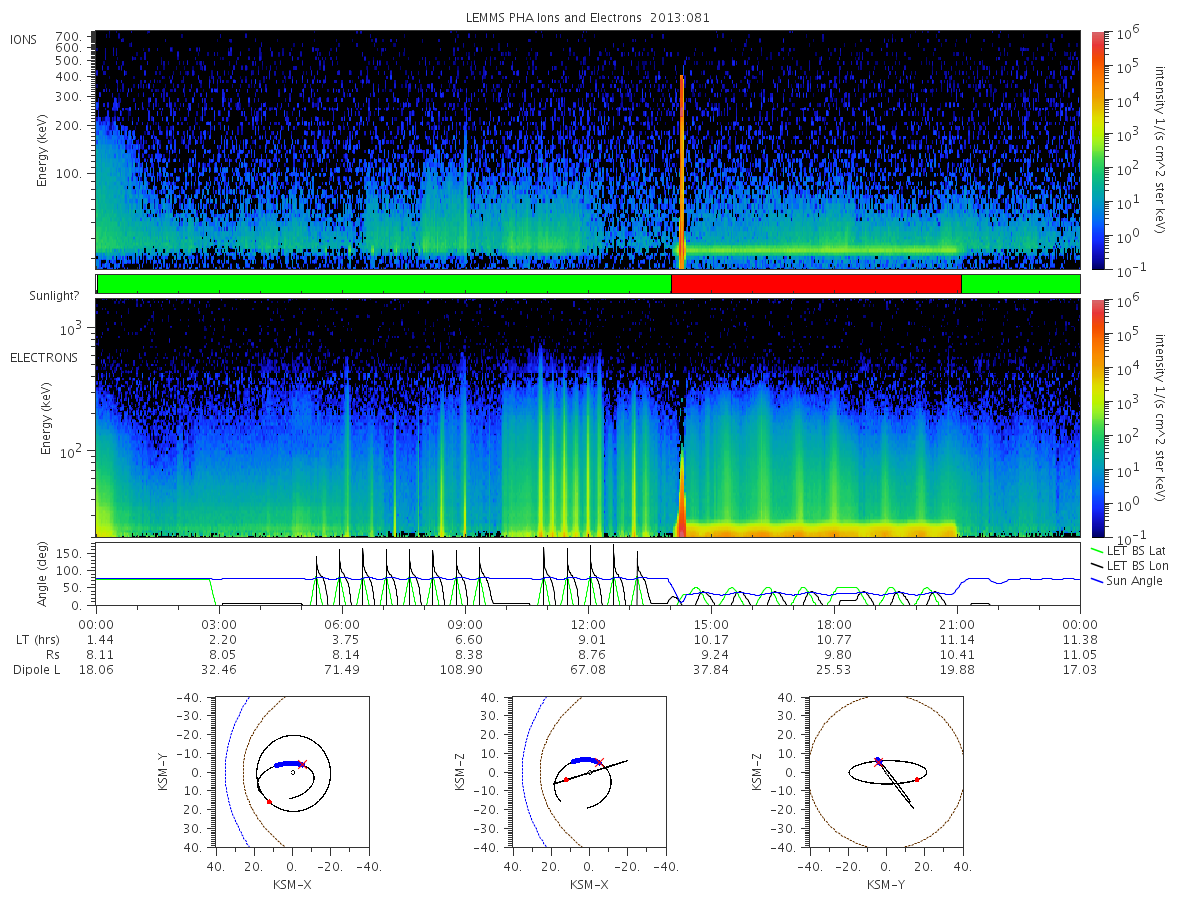Click the LT value 11.38
The image size is (1200, 900).
point(1080,639)
